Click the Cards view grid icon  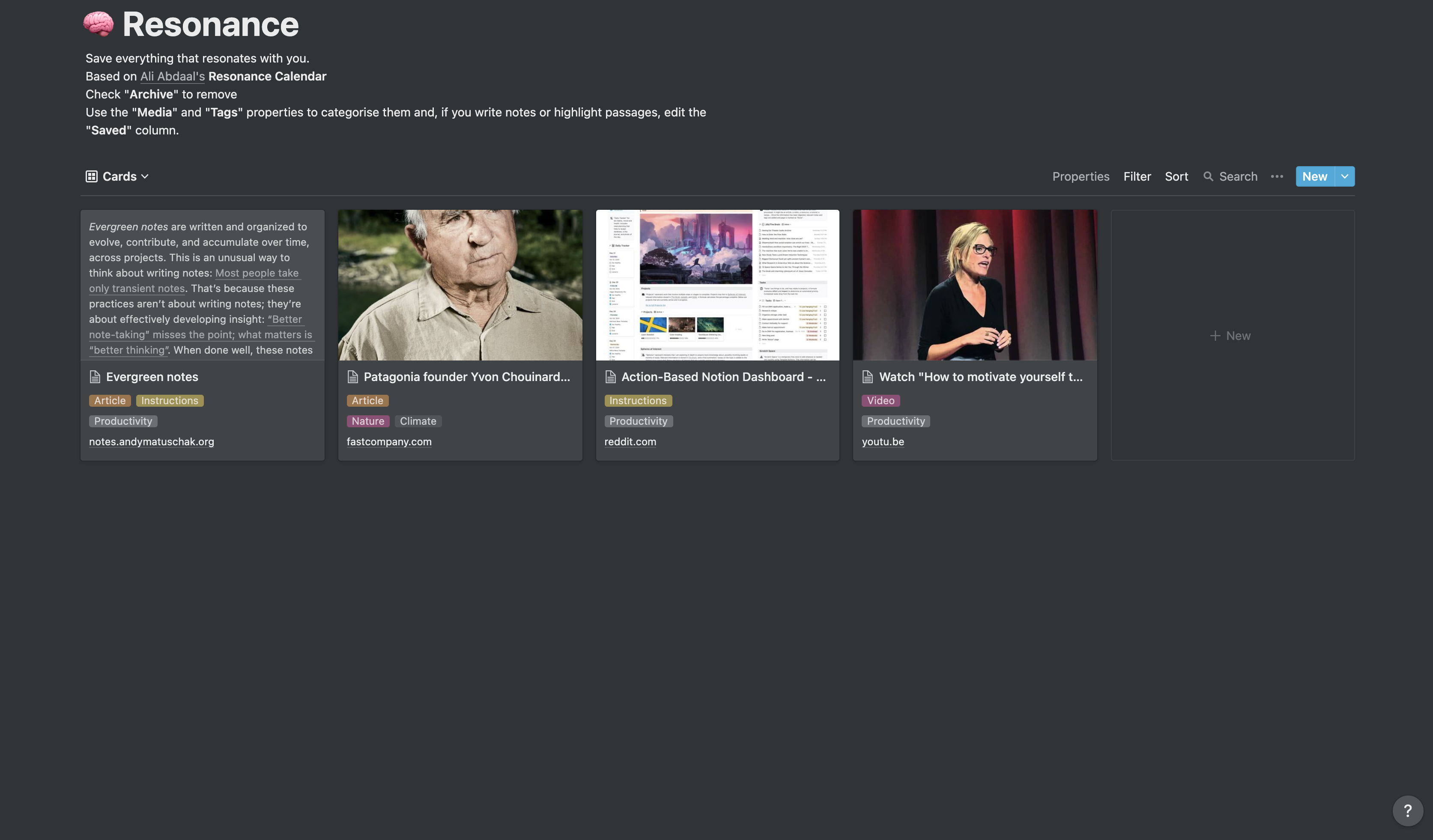coord(92,176)
